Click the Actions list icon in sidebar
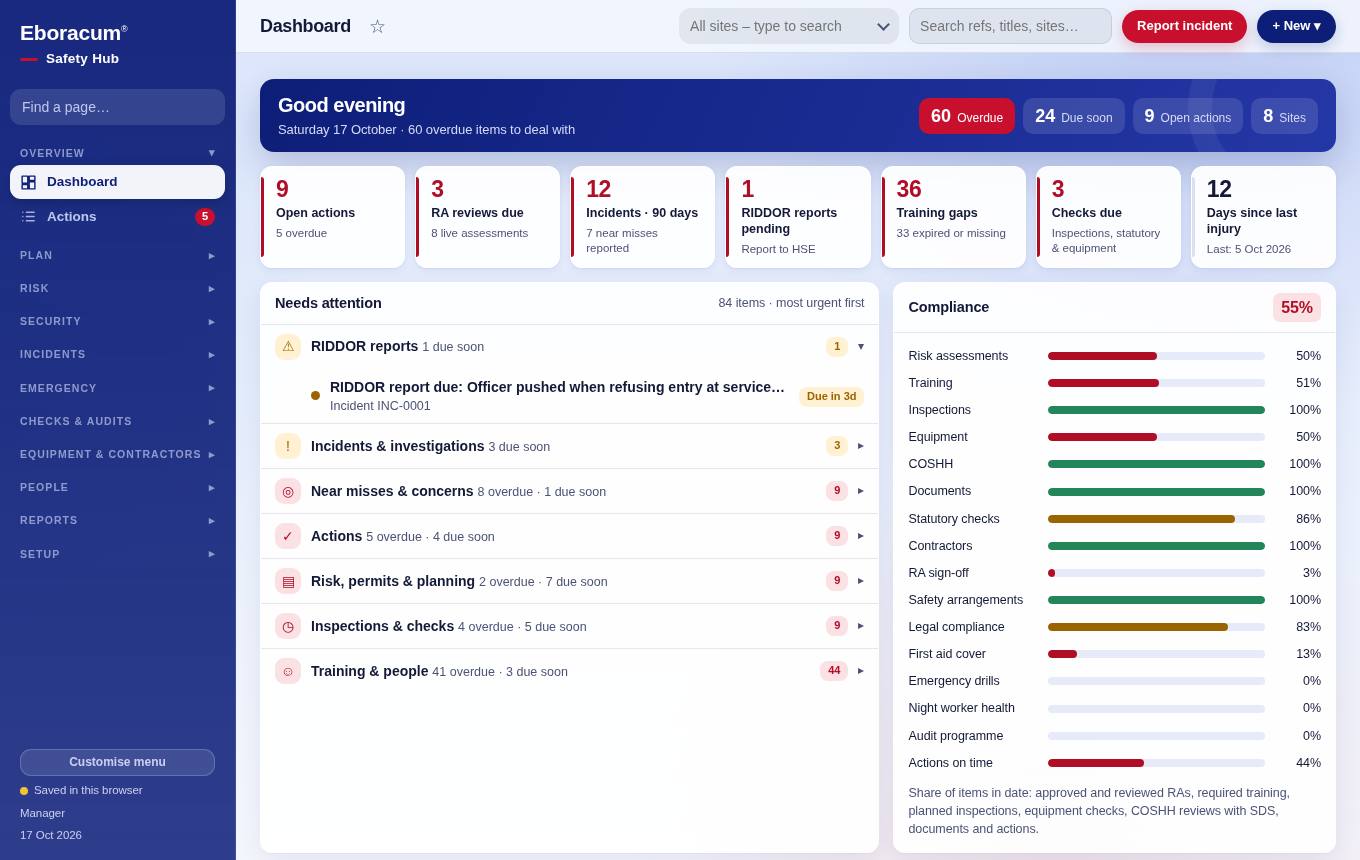 point(28,217)
